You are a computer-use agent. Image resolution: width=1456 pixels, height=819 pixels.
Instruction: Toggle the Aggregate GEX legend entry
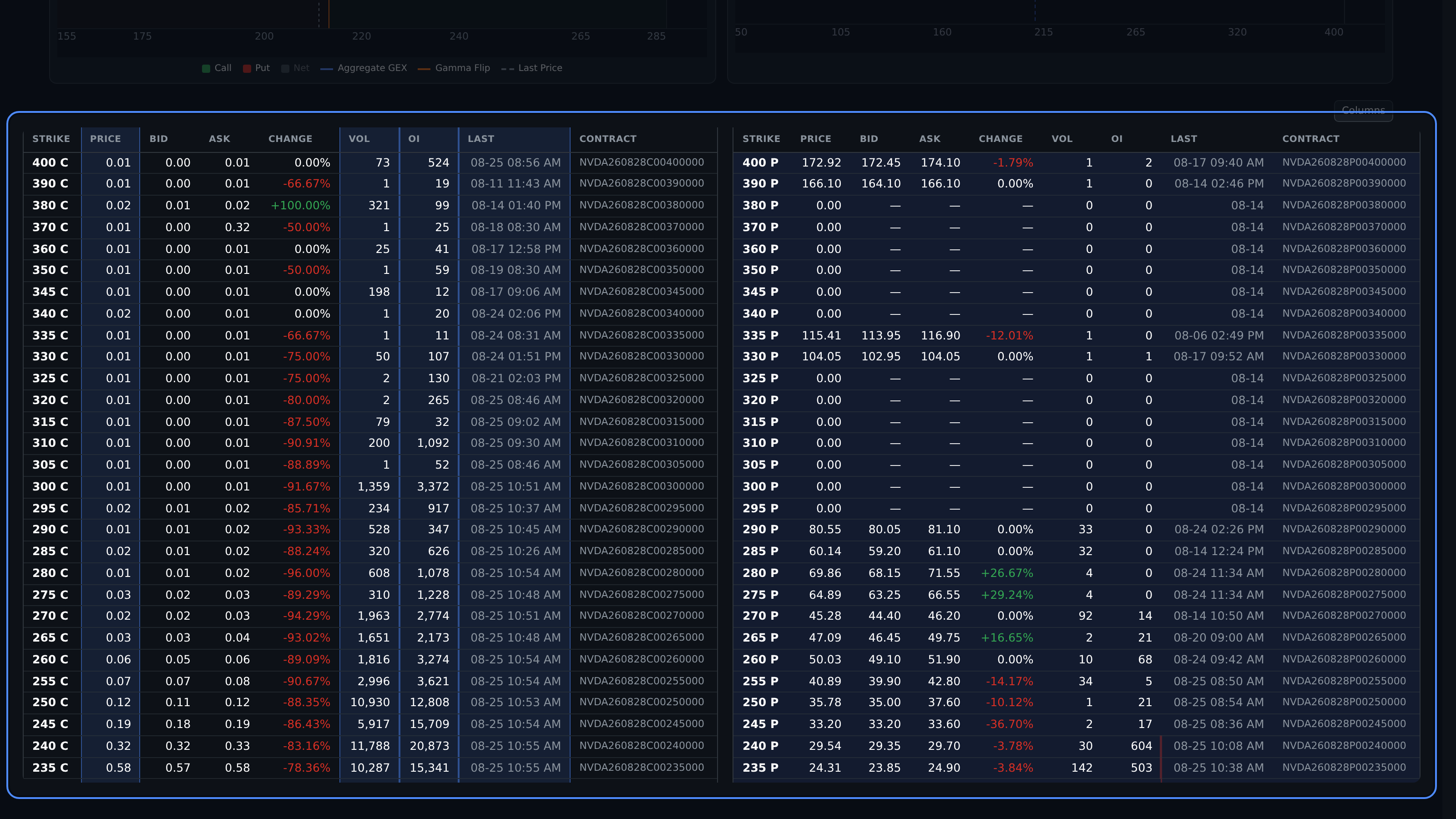pyautogui.click(x=364, y=68)
